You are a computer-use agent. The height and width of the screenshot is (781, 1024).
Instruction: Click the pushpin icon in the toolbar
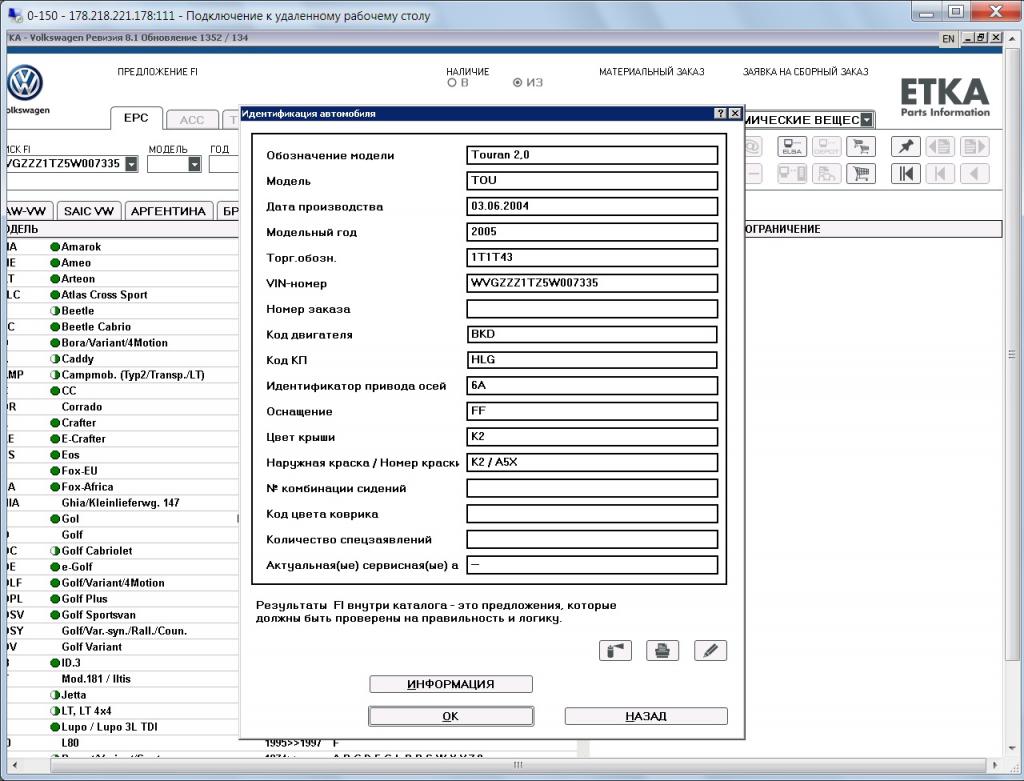coord(906,146)
